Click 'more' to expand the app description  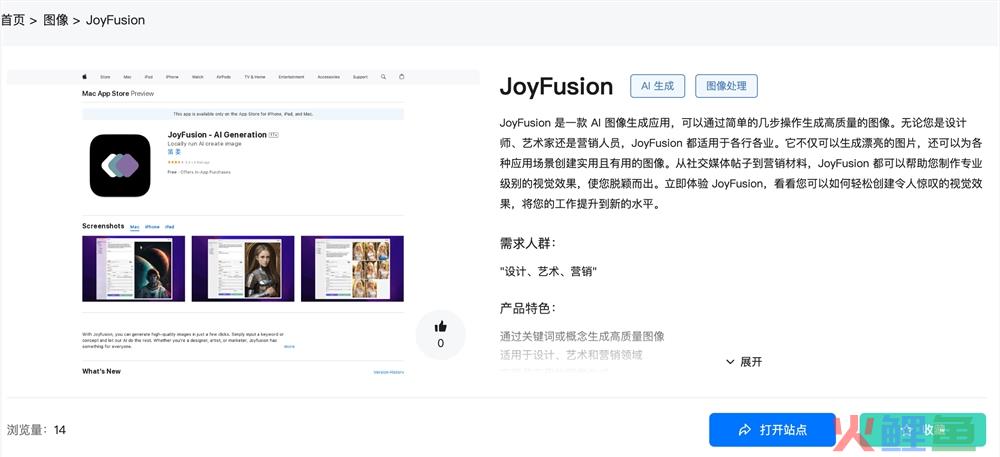point(289,346)
